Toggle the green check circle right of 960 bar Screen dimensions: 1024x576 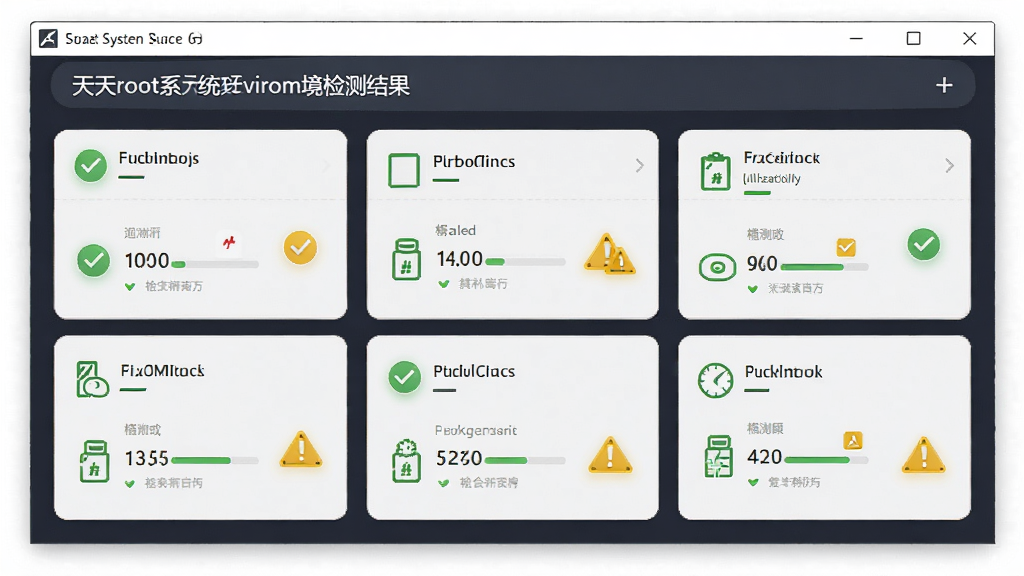(x=924, y=244)
